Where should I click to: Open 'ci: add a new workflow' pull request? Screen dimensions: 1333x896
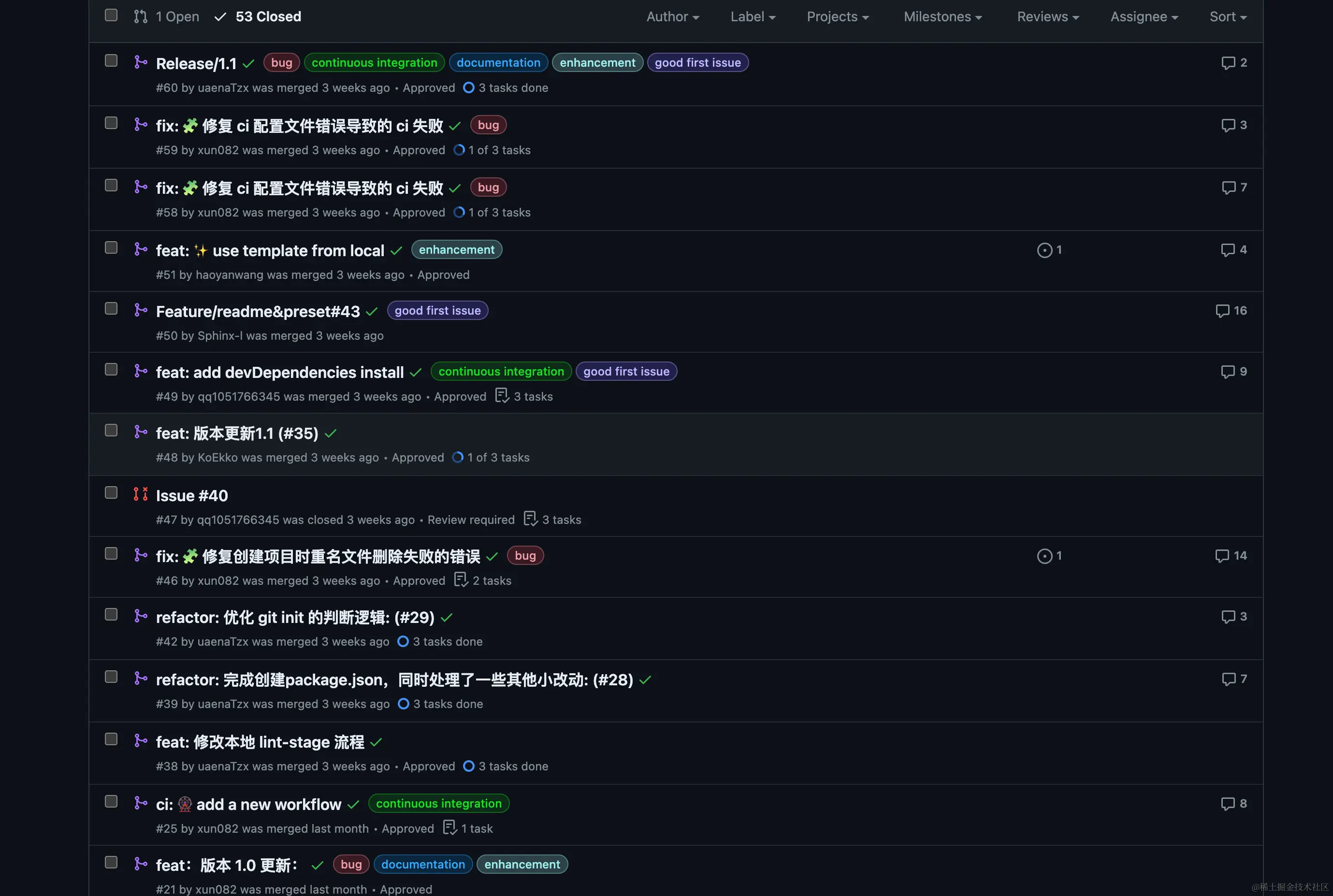(269, 805)
